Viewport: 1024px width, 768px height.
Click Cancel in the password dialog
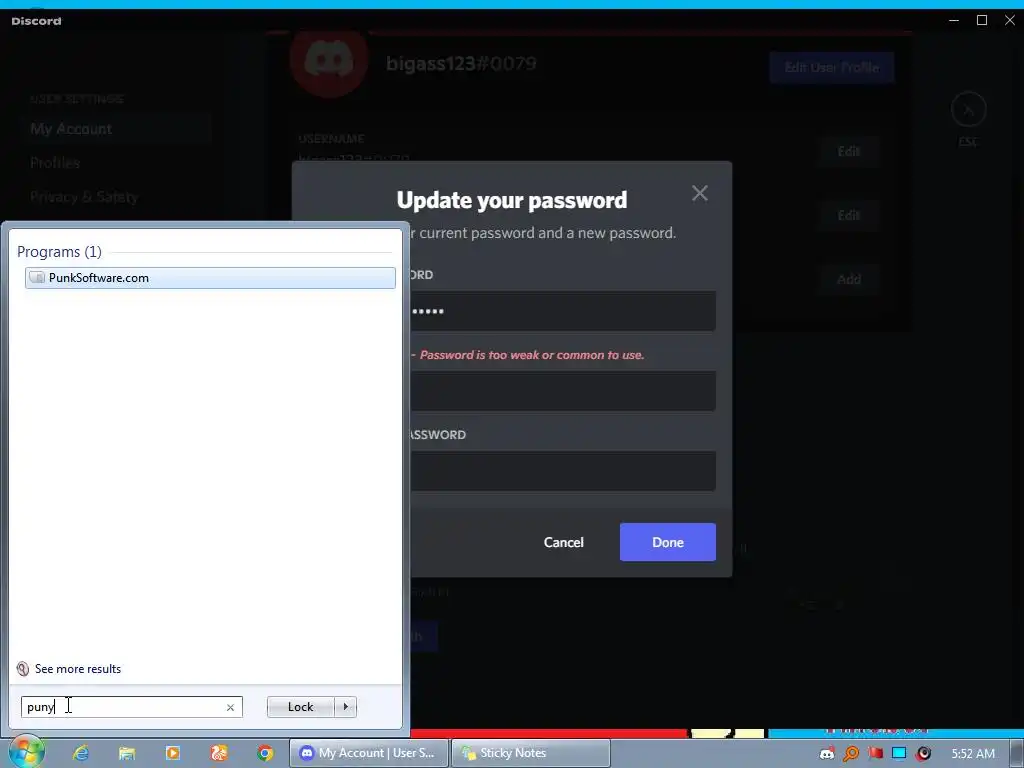(x=564, y=542)
